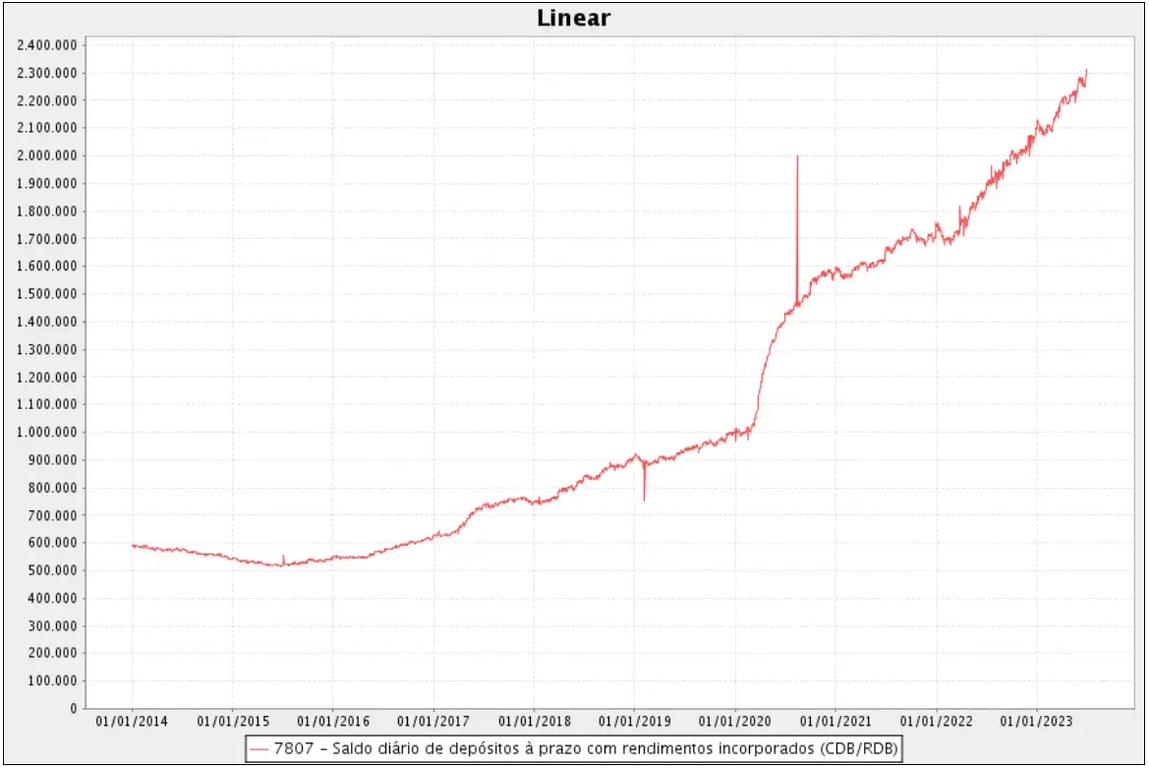
Task: Click the red line swatch in the legend
Action: (x=260, y=749)
